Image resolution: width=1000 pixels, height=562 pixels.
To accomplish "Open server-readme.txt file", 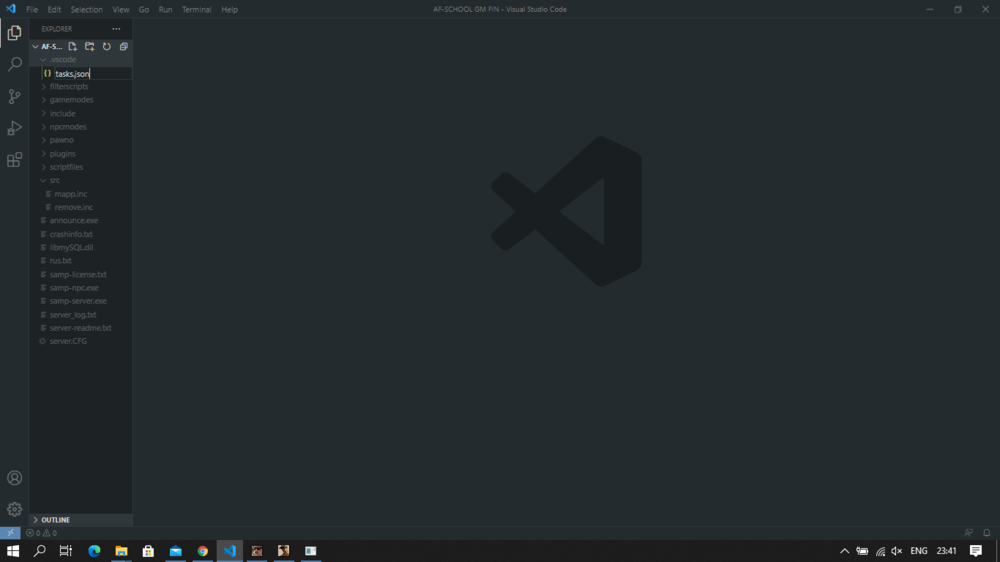I will [81, 328].
